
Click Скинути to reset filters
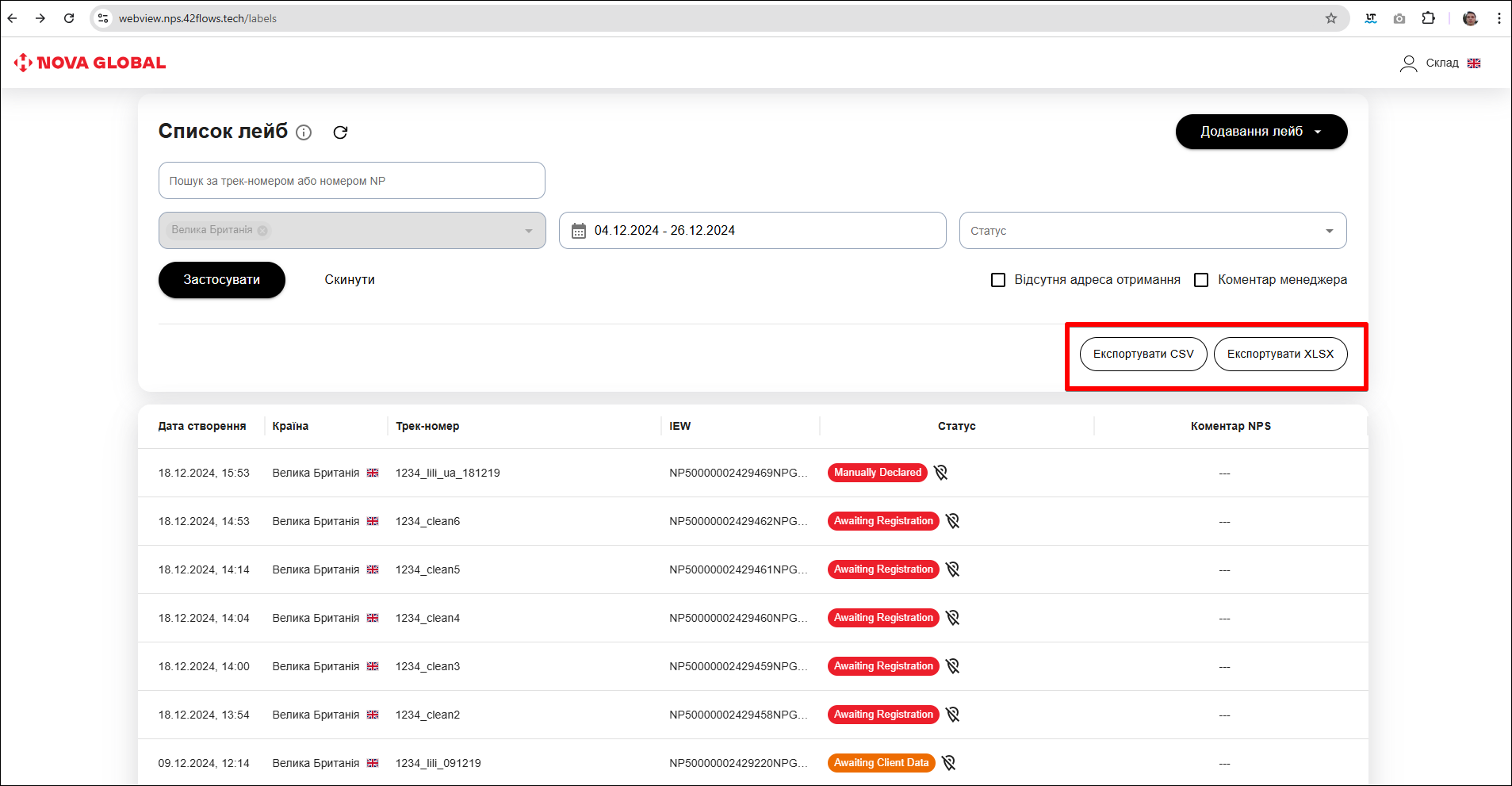pos(350,280)
